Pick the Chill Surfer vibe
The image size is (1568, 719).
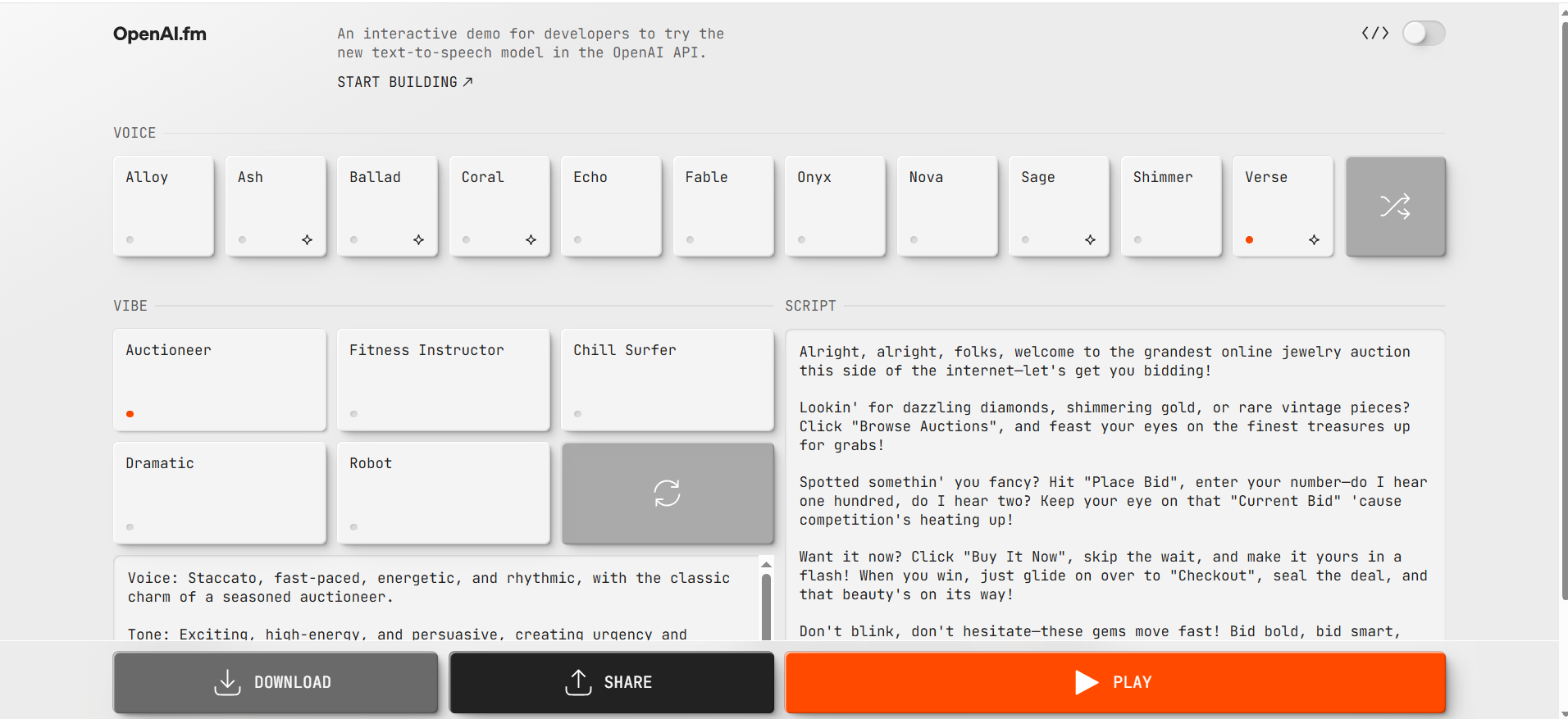667,380
